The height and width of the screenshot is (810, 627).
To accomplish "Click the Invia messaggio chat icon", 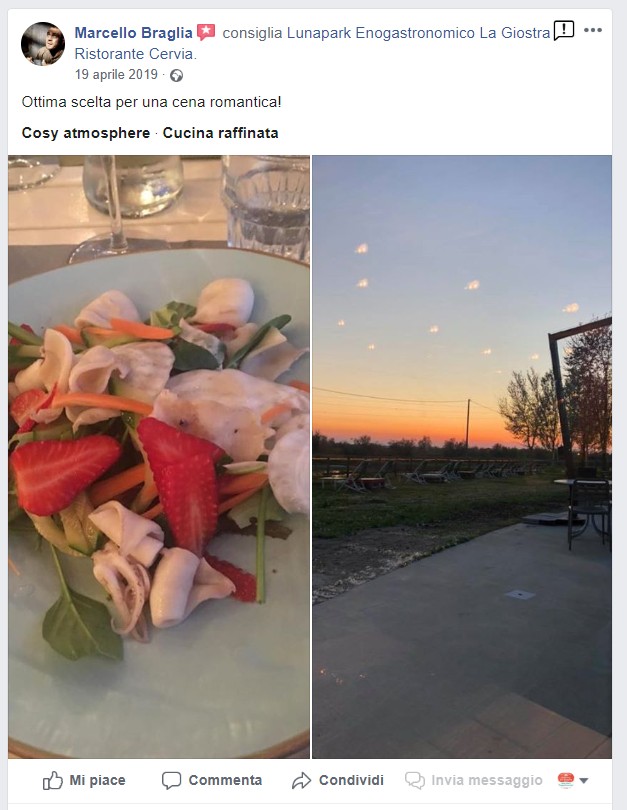I will tap(415, 781).
